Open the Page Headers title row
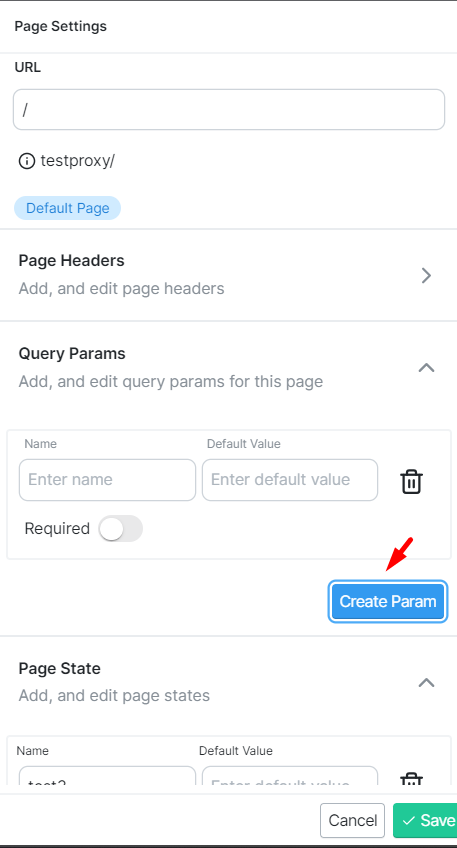 tap(229, 275)
